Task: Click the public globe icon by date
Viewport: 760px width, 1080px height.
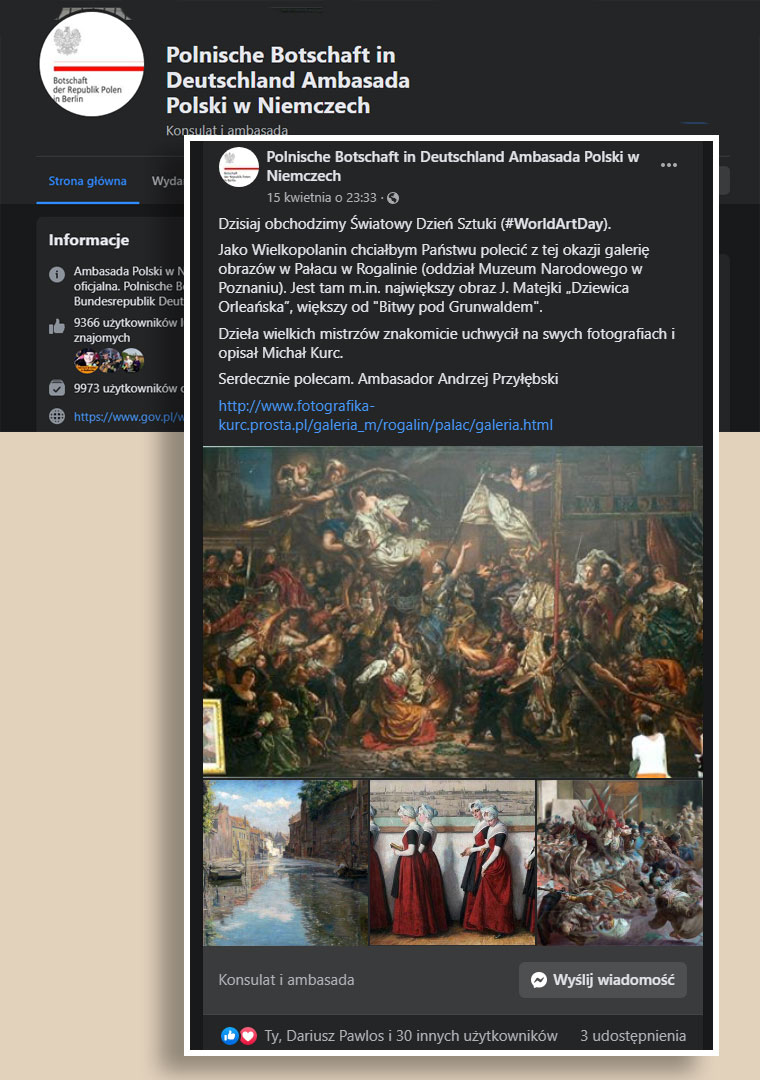Action: point(393,198)
